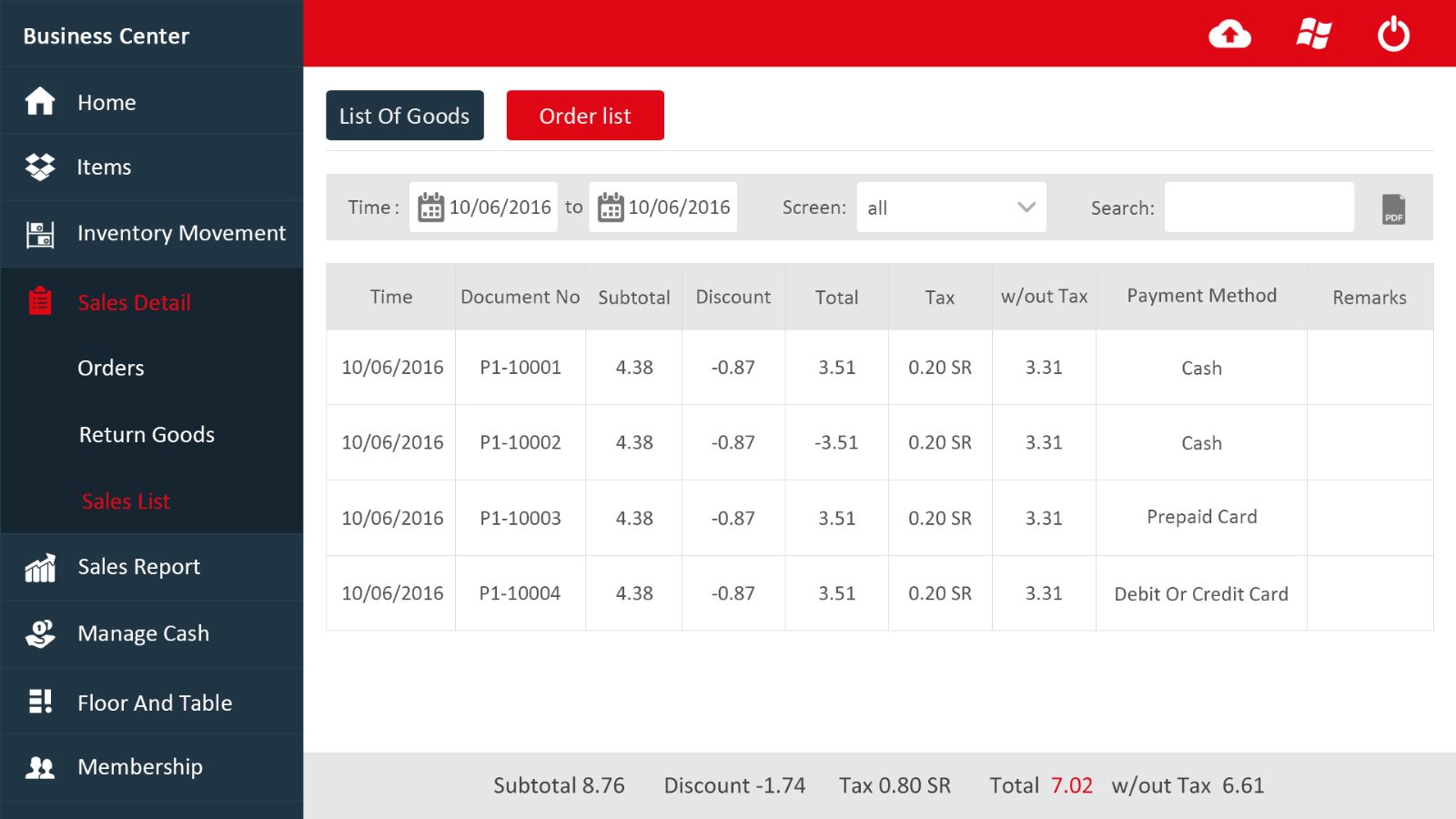Switch to the List Of Goods tab
Image resolution: width=1456 pixels, height=819 pixels.
(x=404, y=116)
